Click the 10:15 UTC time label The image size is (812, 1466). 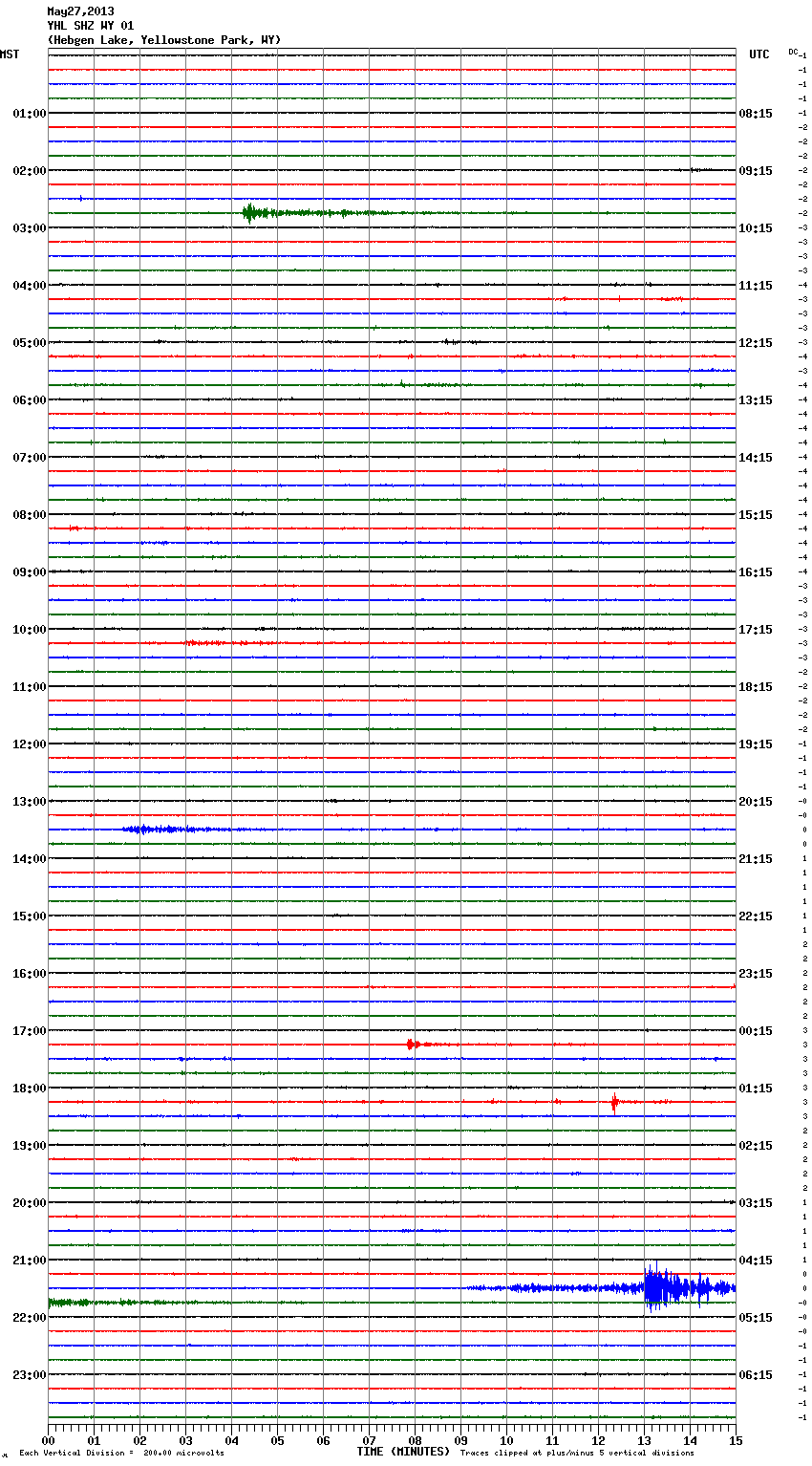click(x=756, y=228)
